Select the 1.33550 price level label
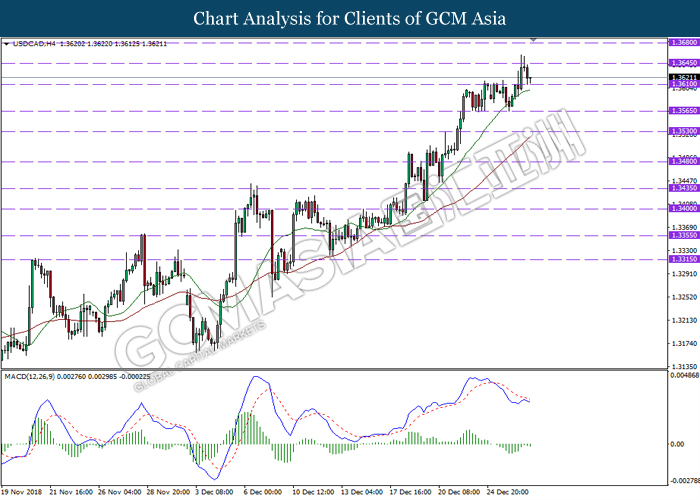This screenshot has width=700, height=500. (x=683, y=235)
